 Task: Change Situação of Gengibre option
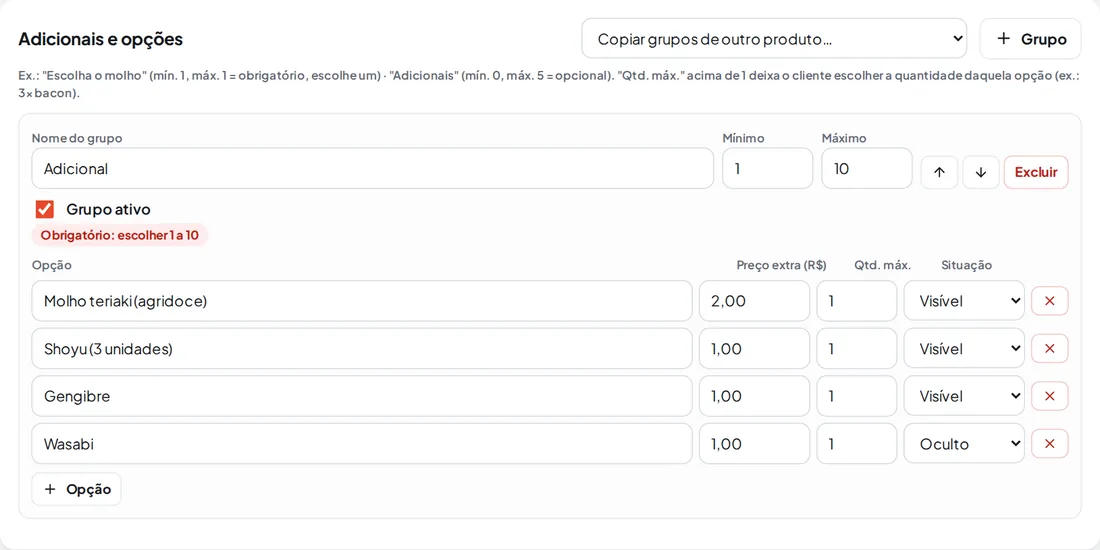964,396
